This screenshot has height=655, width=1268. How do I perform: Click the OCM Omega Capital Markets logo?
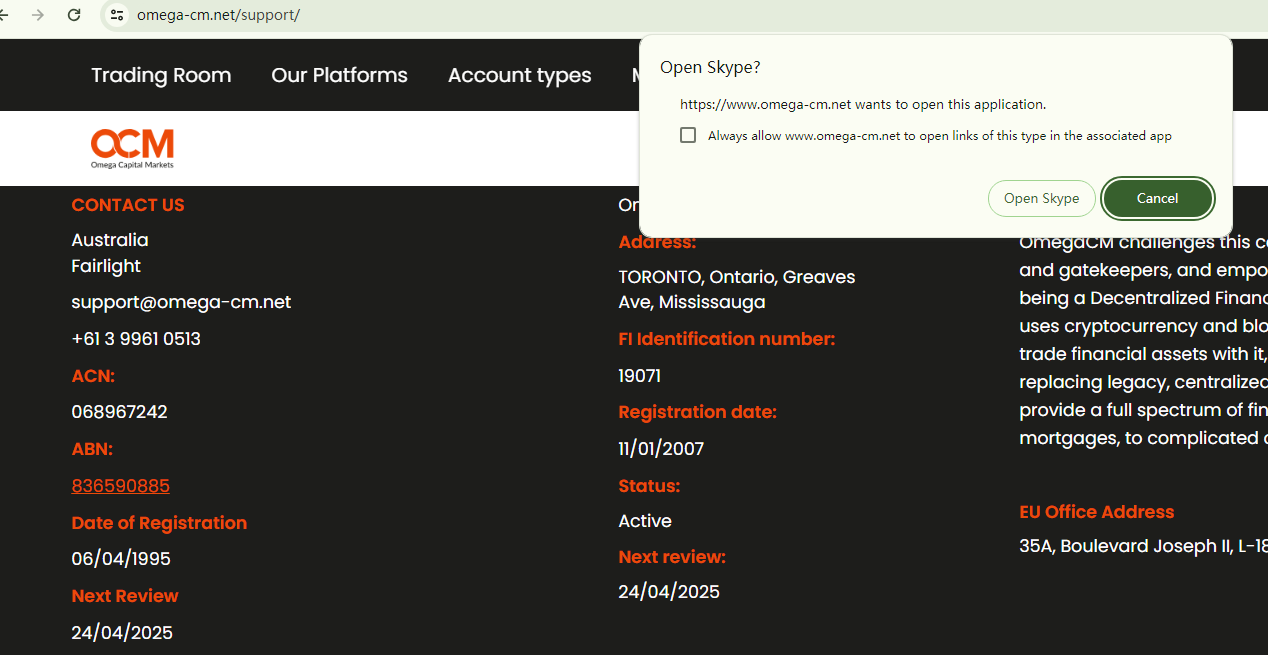point(132,148)
